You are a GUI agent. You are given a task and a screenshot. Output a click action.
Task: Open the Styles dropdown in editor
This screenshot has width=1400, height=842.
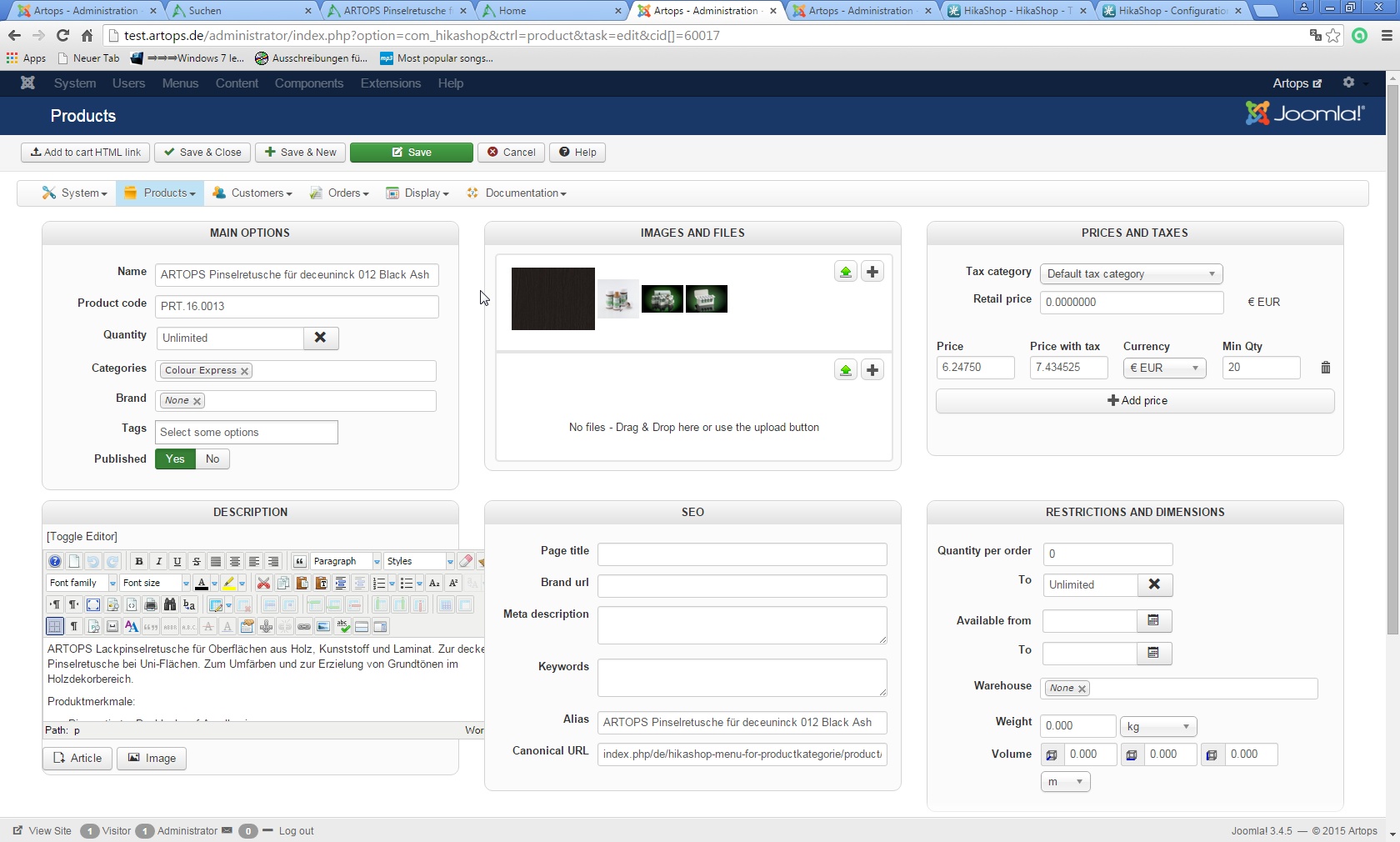pyautogui.click(x=419, y=561)
